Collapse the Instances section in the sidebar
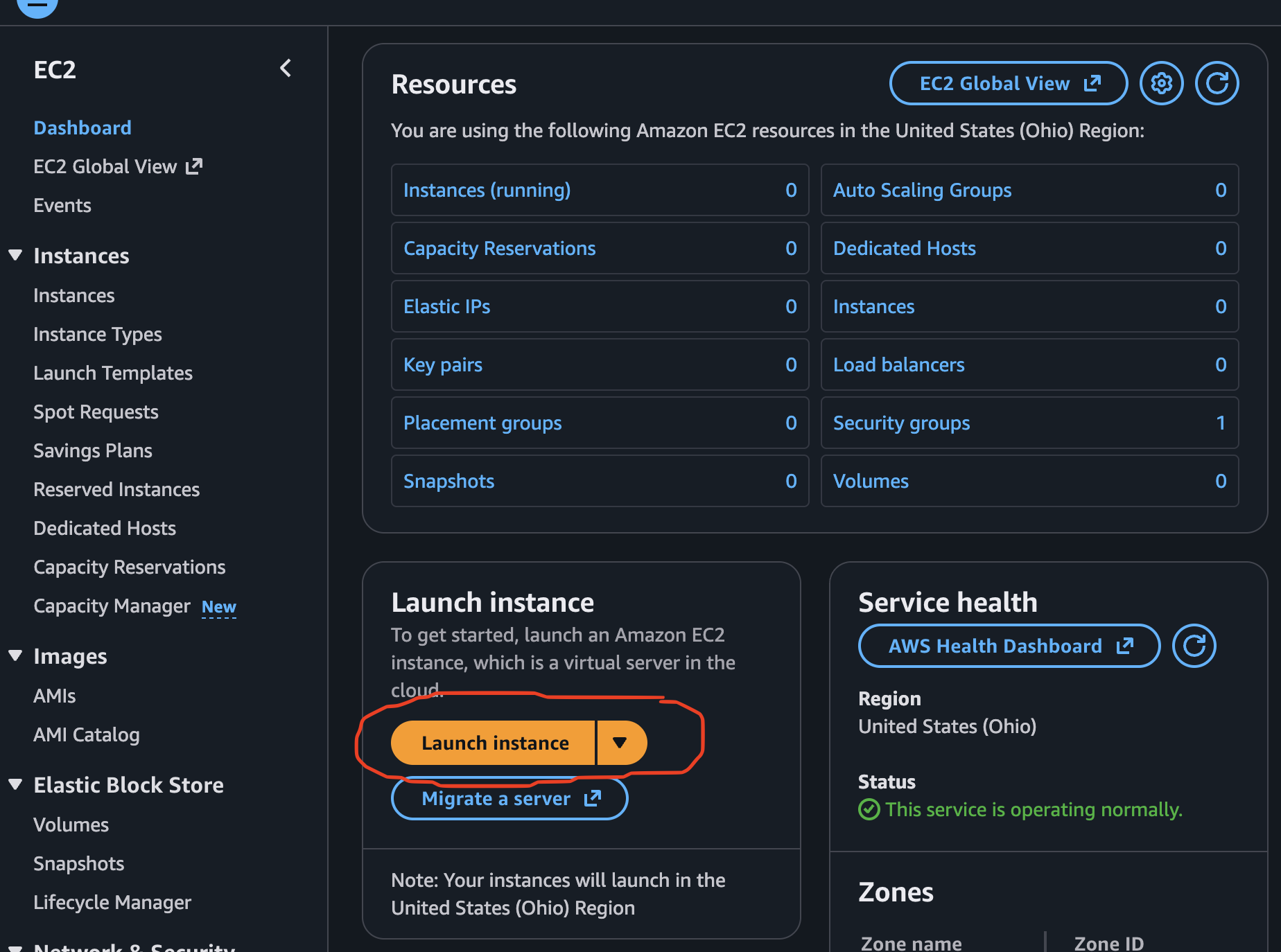 coord(15,256)
